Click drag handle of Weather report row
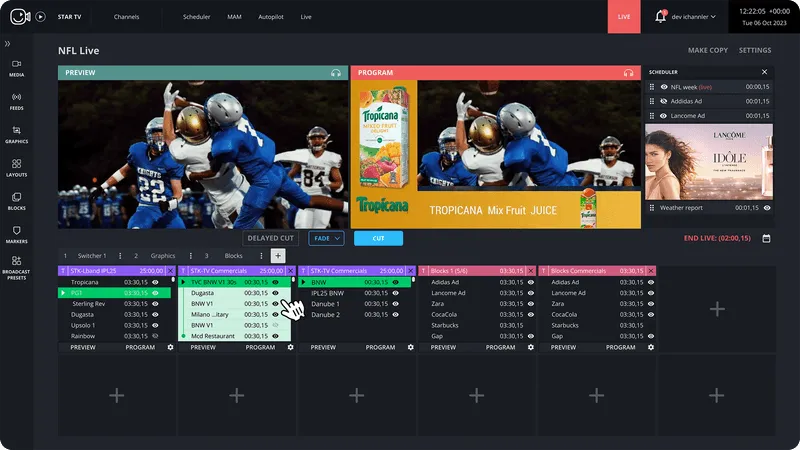 tap(652, 208)
